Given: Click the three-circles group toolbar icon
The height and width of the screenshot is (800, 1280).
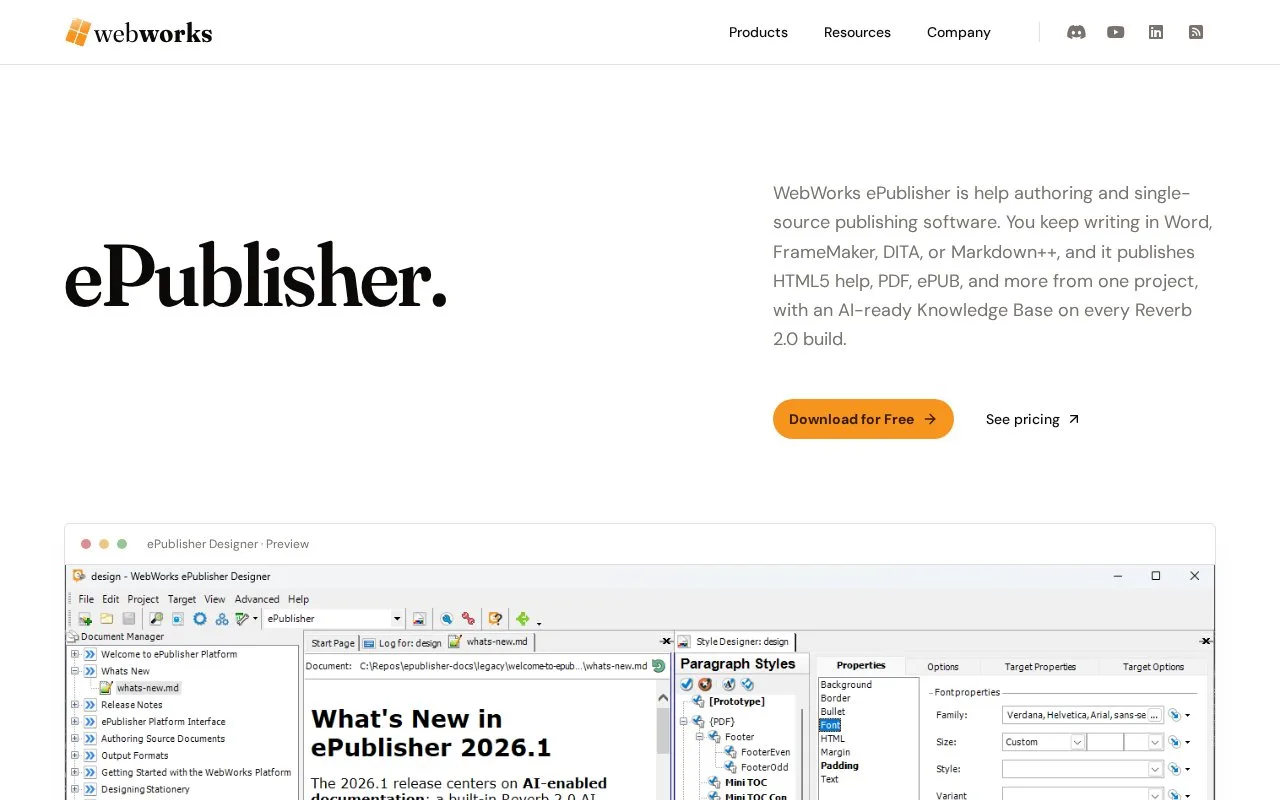Looking at the screenshot, I should pos(222,619).
